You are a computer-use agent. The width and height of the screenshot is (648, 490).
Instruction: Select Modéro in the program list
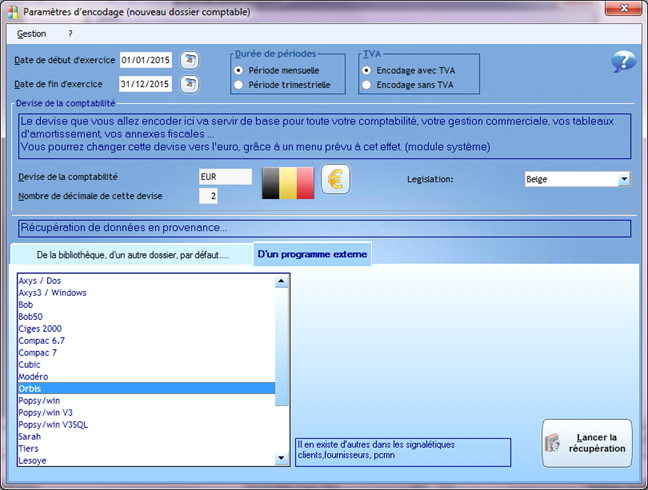tap(147, 376)
